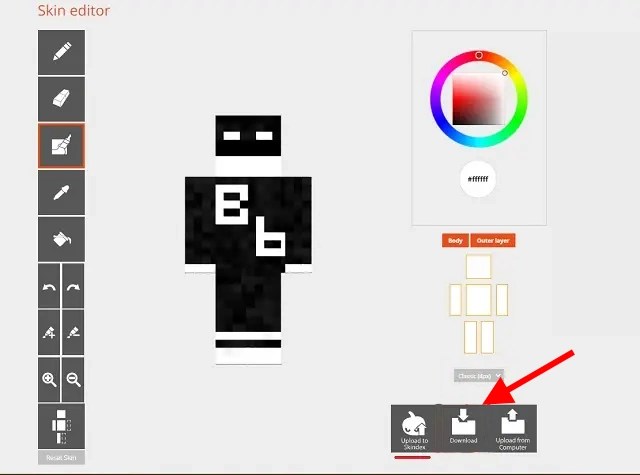Click the hue handle on color wheel
640x475 pixels.
click(479, 55)
